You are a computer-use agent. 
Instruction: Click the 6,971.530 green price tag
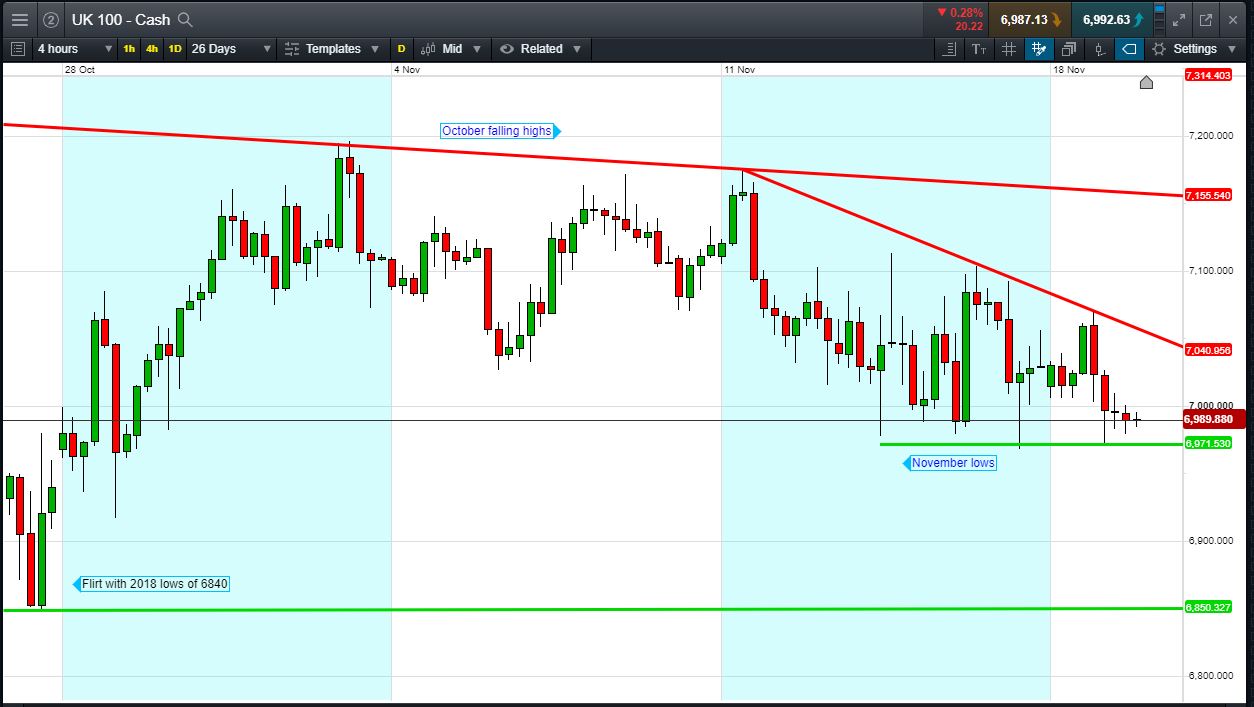point(1207,443)
